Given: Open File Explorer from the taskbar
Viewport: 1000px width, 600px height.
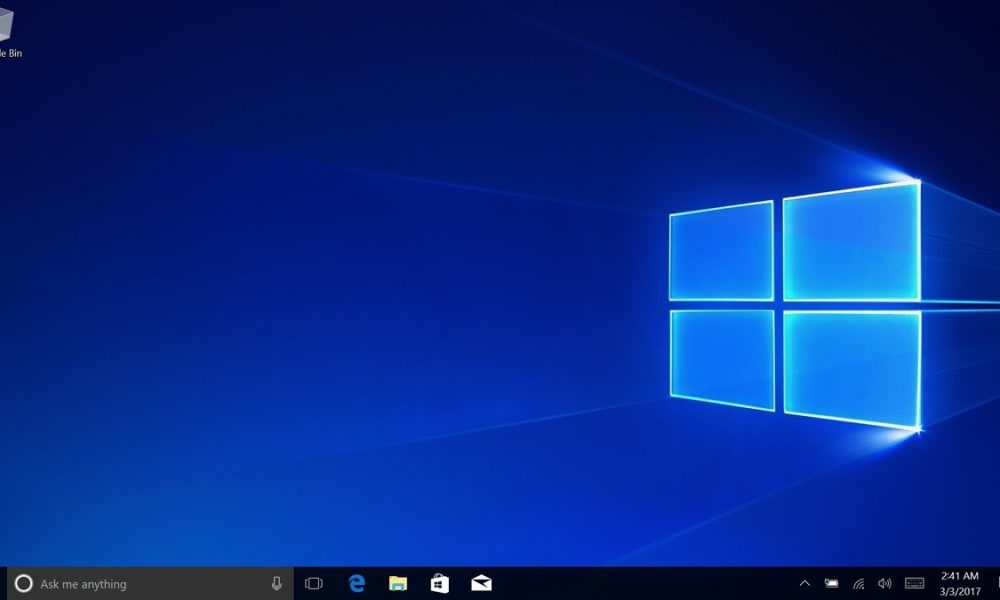Looking at the screenshot, I should [398, 583].
